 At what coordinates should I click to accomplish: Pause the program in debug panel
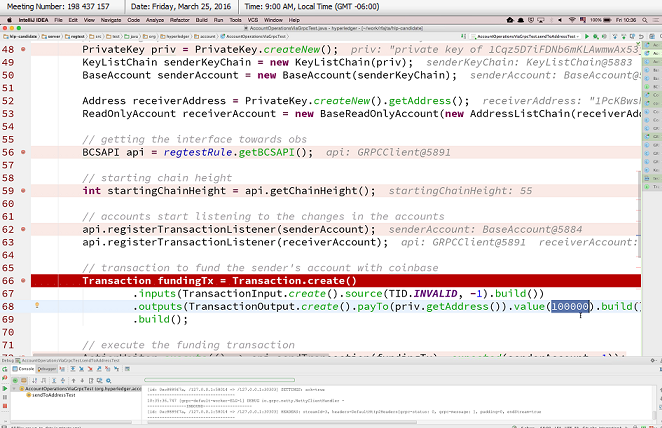pyautogui.click(x=5, y=397)
